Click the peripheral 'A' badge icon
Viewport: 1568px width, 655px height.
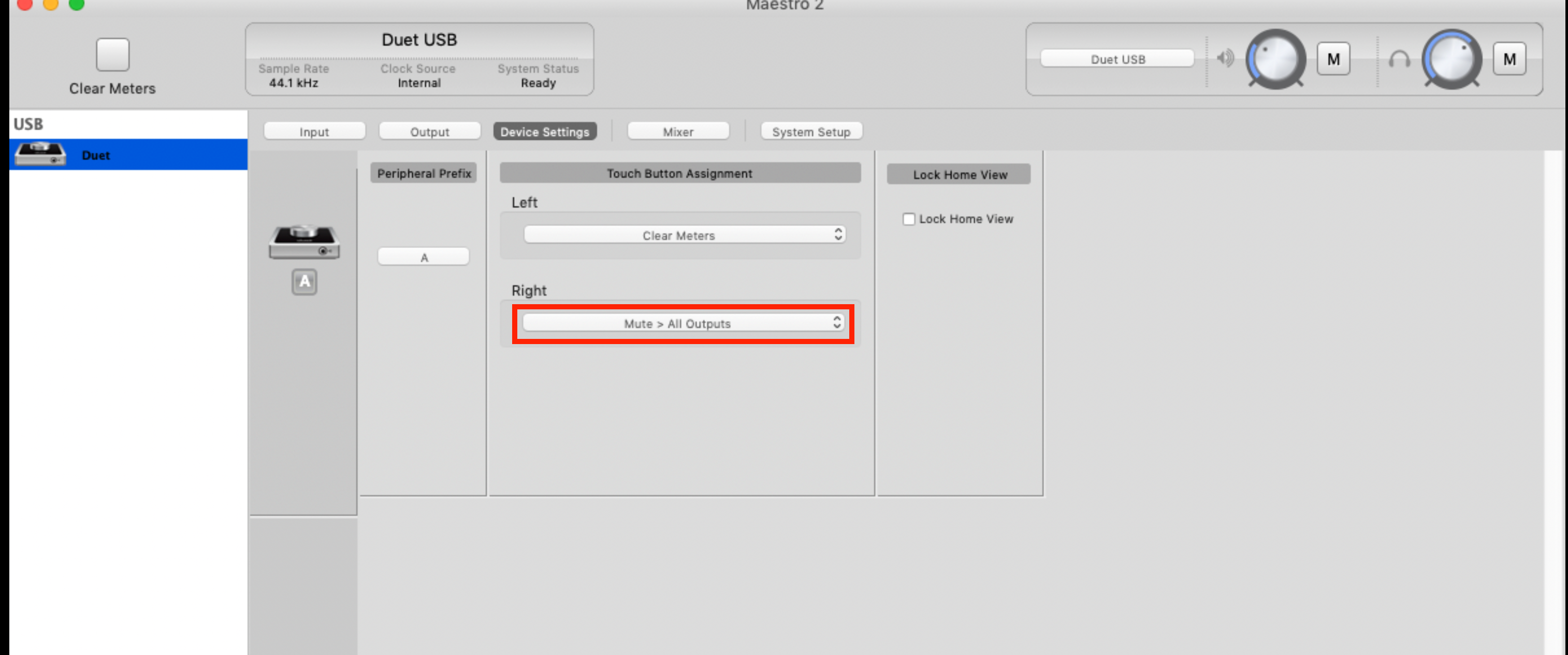(304, 282)
